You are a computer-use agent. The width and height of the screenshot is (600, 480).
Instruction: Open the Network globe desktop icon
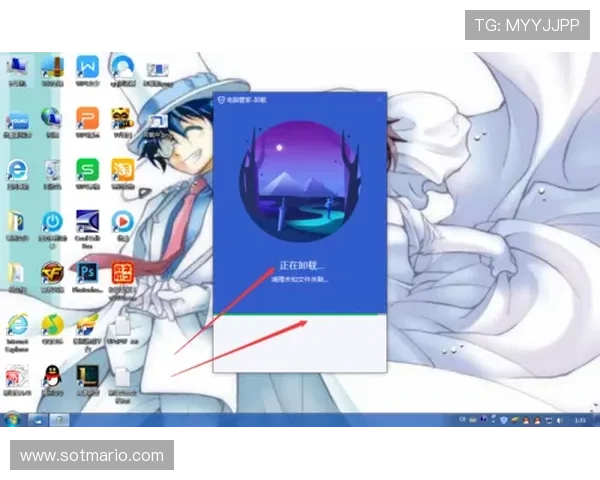[x=52, y=119]
